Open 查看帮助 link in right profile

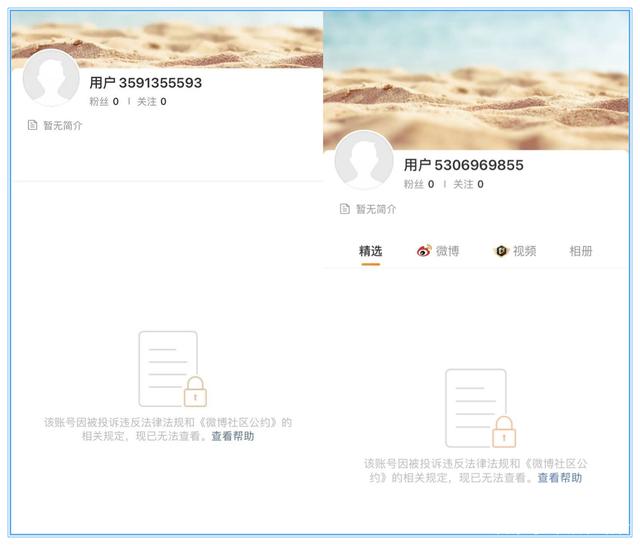(560, 478)
